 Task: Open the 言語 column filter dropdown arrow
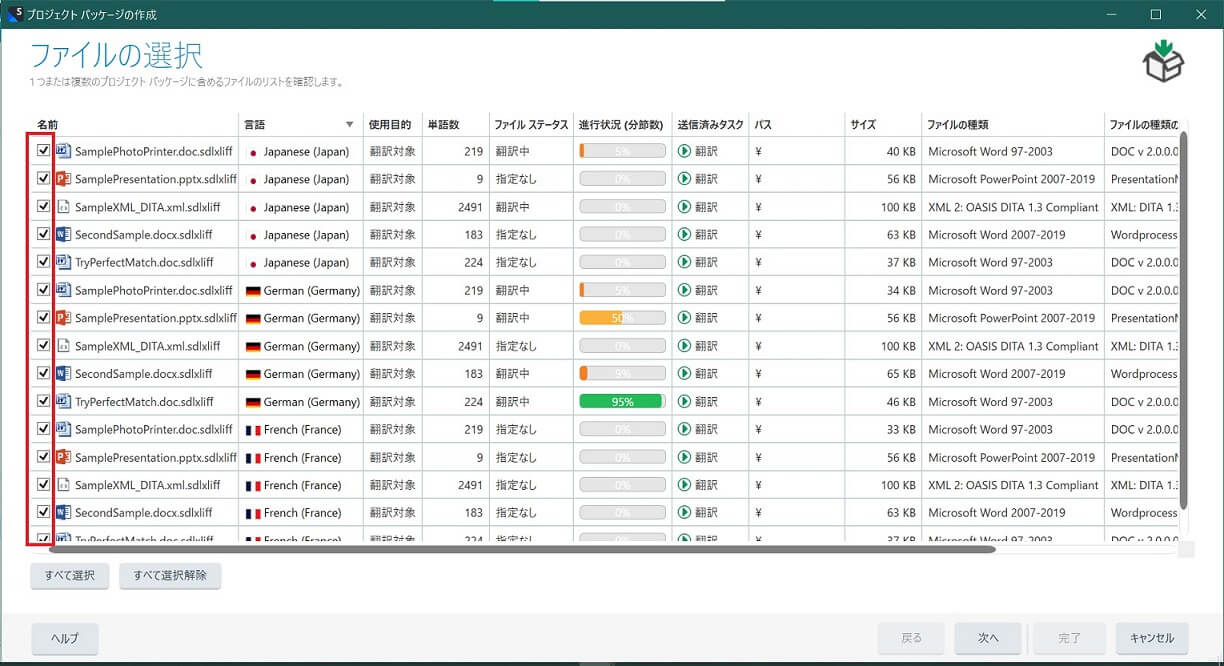pos(349,125)
